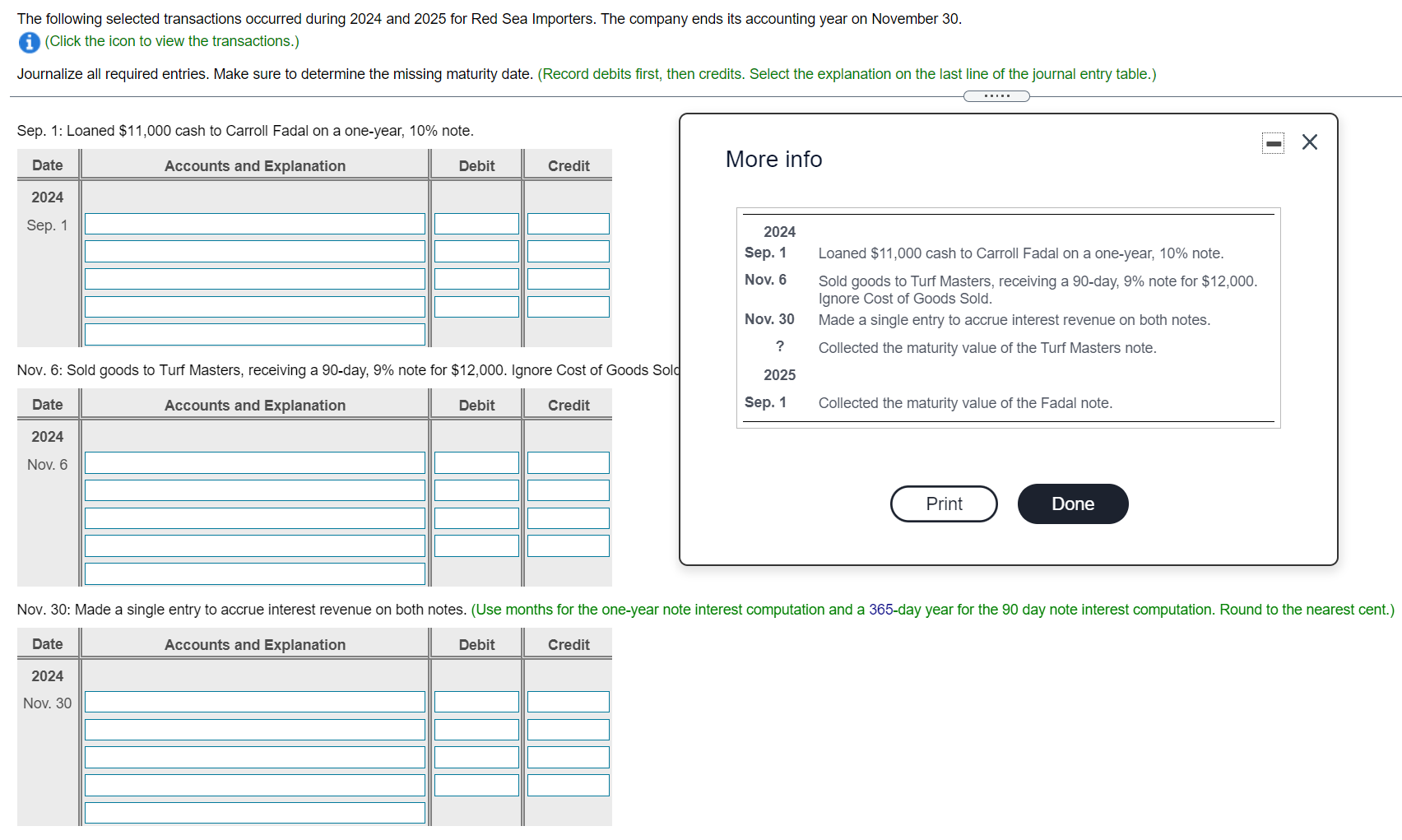
Task: Click second Debit field in Sep. 1 entry
Action: [x=476, y=251]
